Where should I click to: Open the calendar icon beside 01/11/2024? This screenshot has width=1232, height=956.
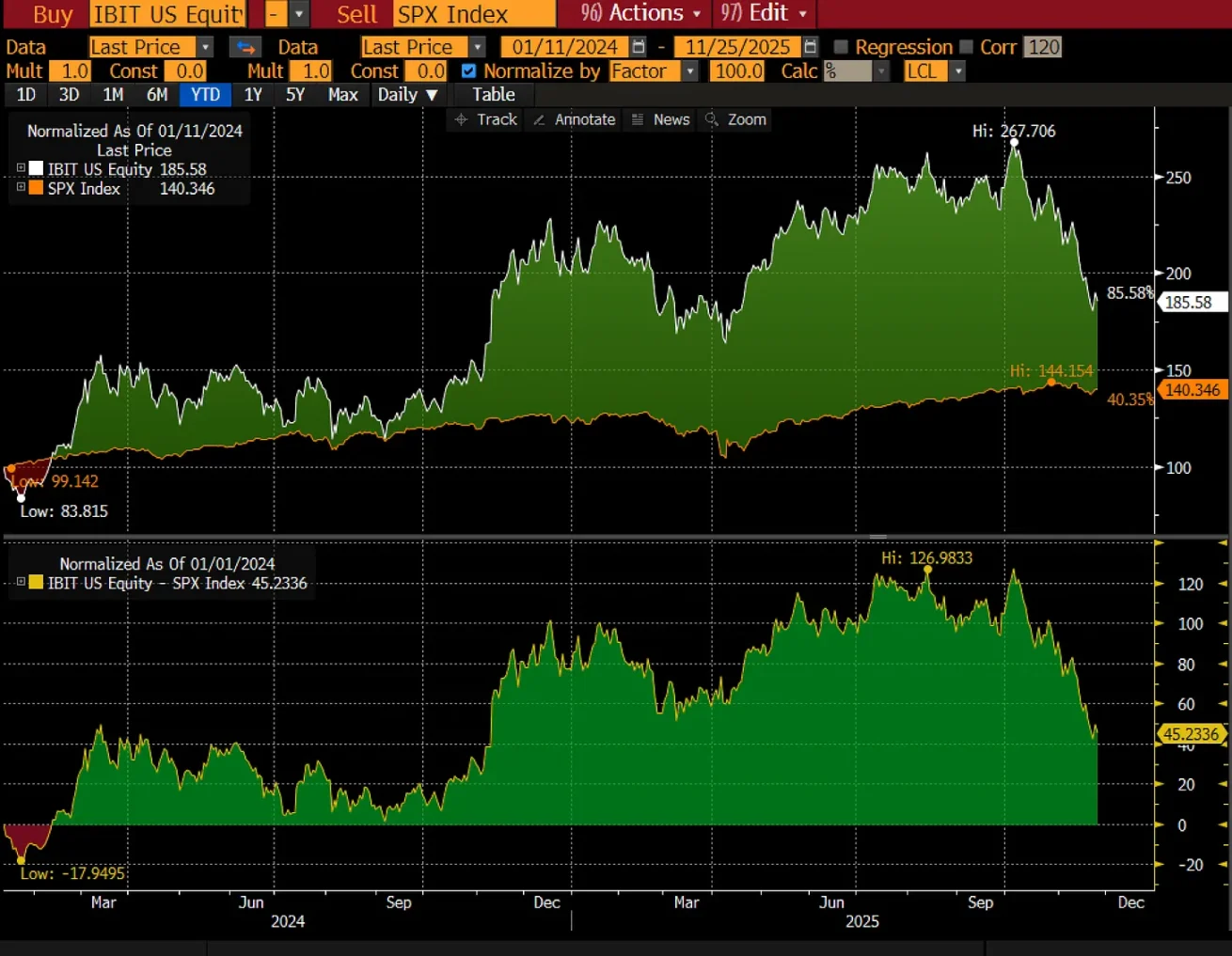point(640,46)
